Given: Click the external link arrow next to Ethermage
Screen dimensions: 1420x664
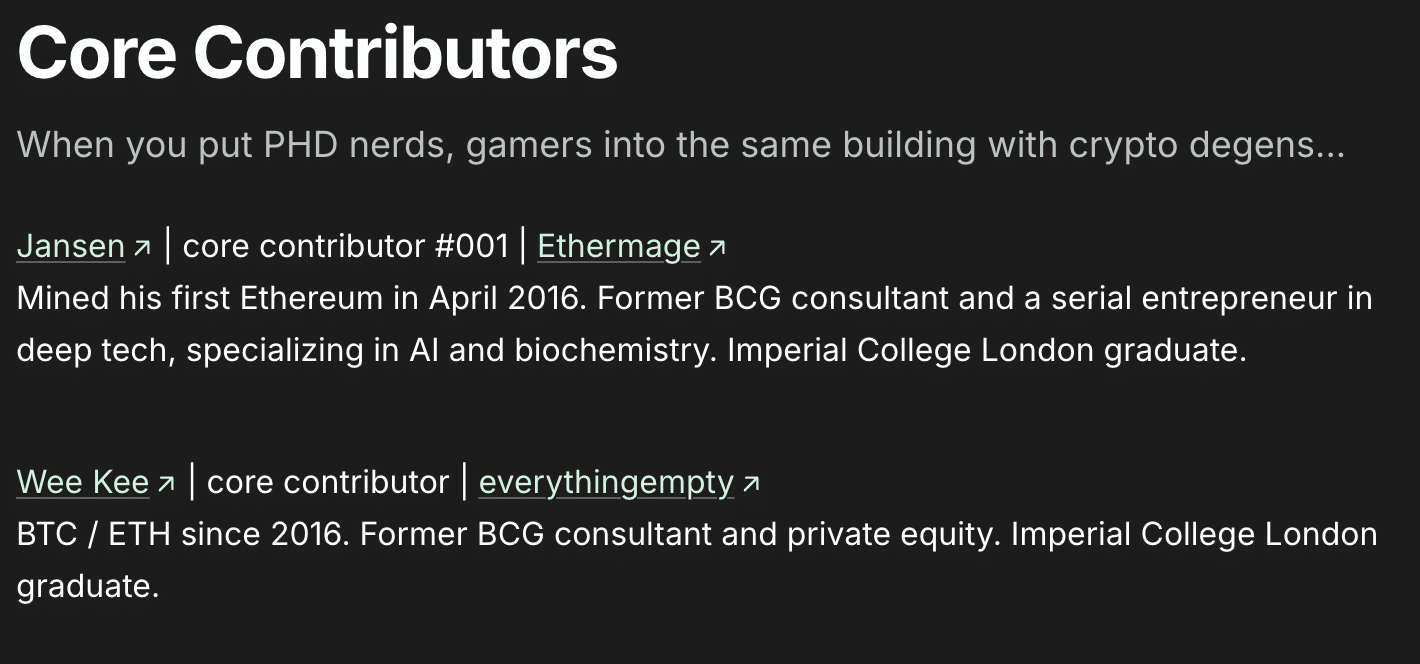Looking at the screenshot, I should pyautogui.click(x=716, y=246).
